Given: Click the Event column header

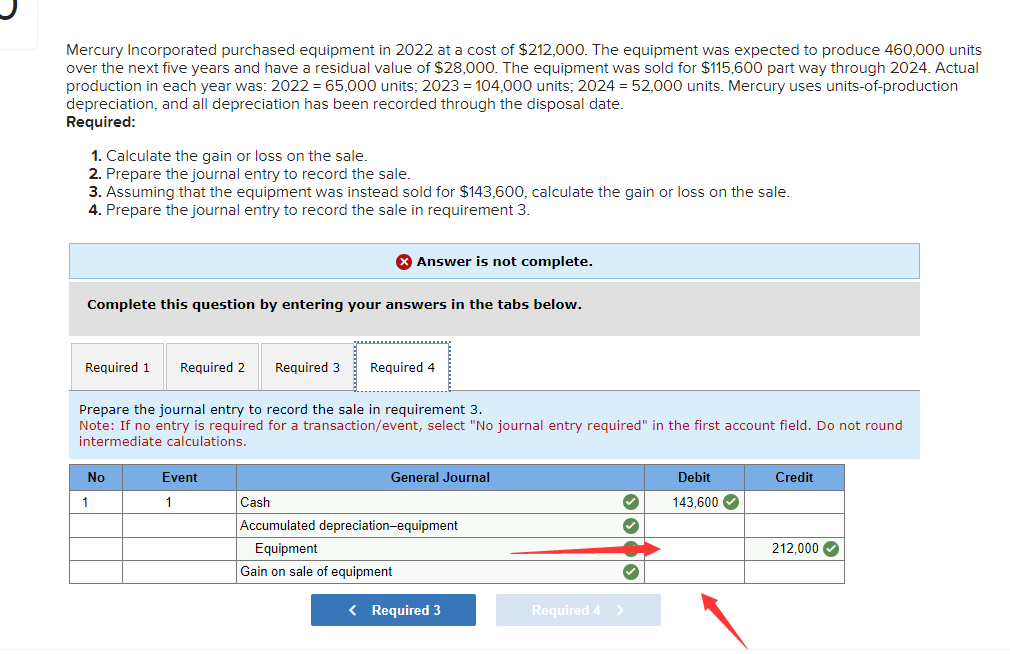Looking at the screenshot, I should (179, 477).
